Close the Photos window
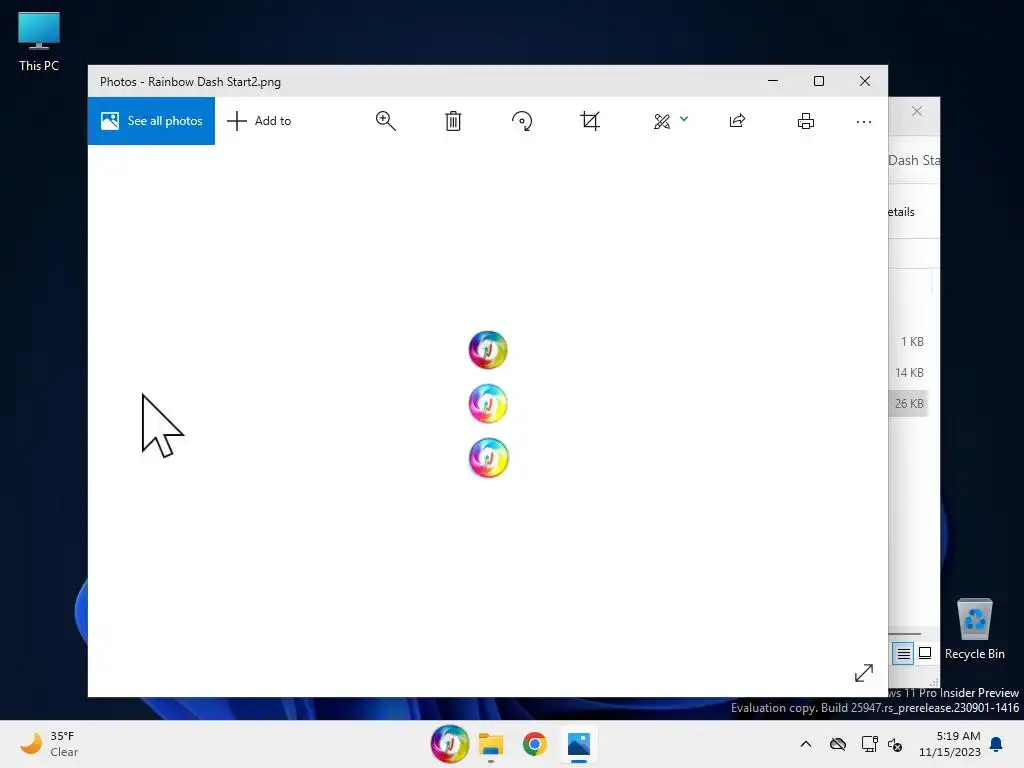Viewport: 1024px width, 768px height. pyautogui.click(x=865, y=81)
